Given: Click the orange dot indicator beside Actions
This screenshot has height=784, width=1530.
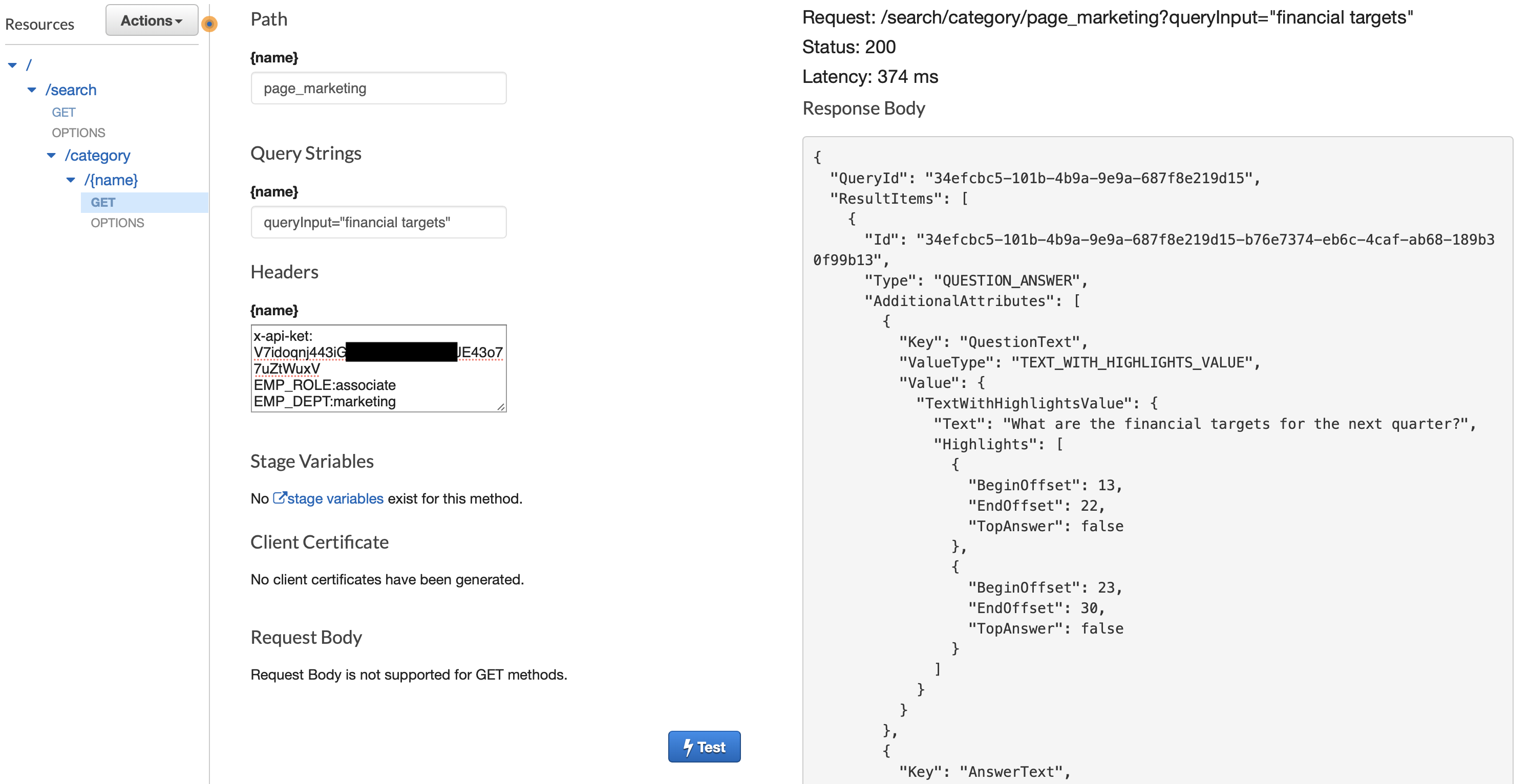Looking at the screenshot, I should [x=209, y=24].
